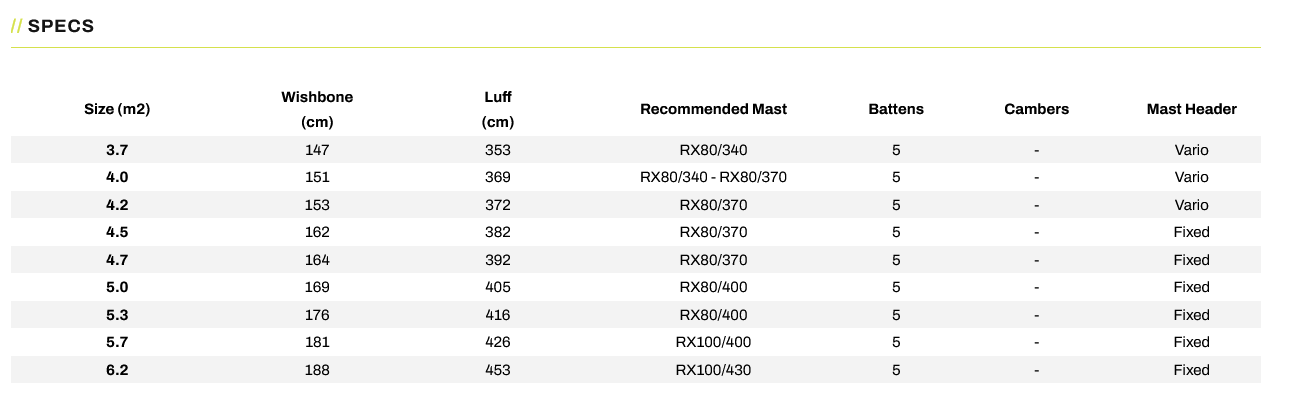This screenshot has height=413, width=1309.
Task: Select the Recommended Mast column header
Action: [x=713, y=109]
